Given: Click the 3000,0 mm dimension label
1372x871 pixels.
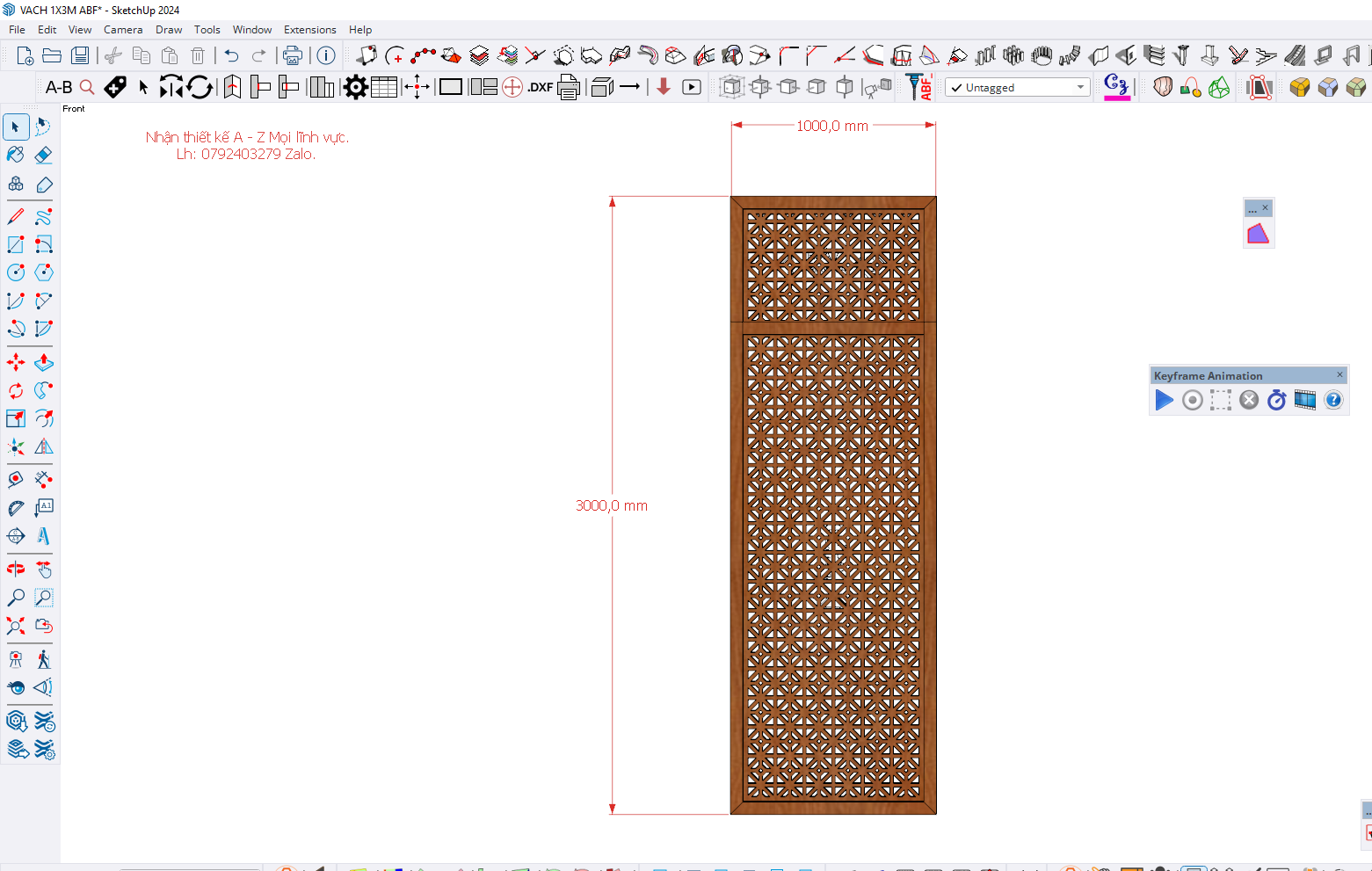Looking at the screenshot, I should pos(612,505).
